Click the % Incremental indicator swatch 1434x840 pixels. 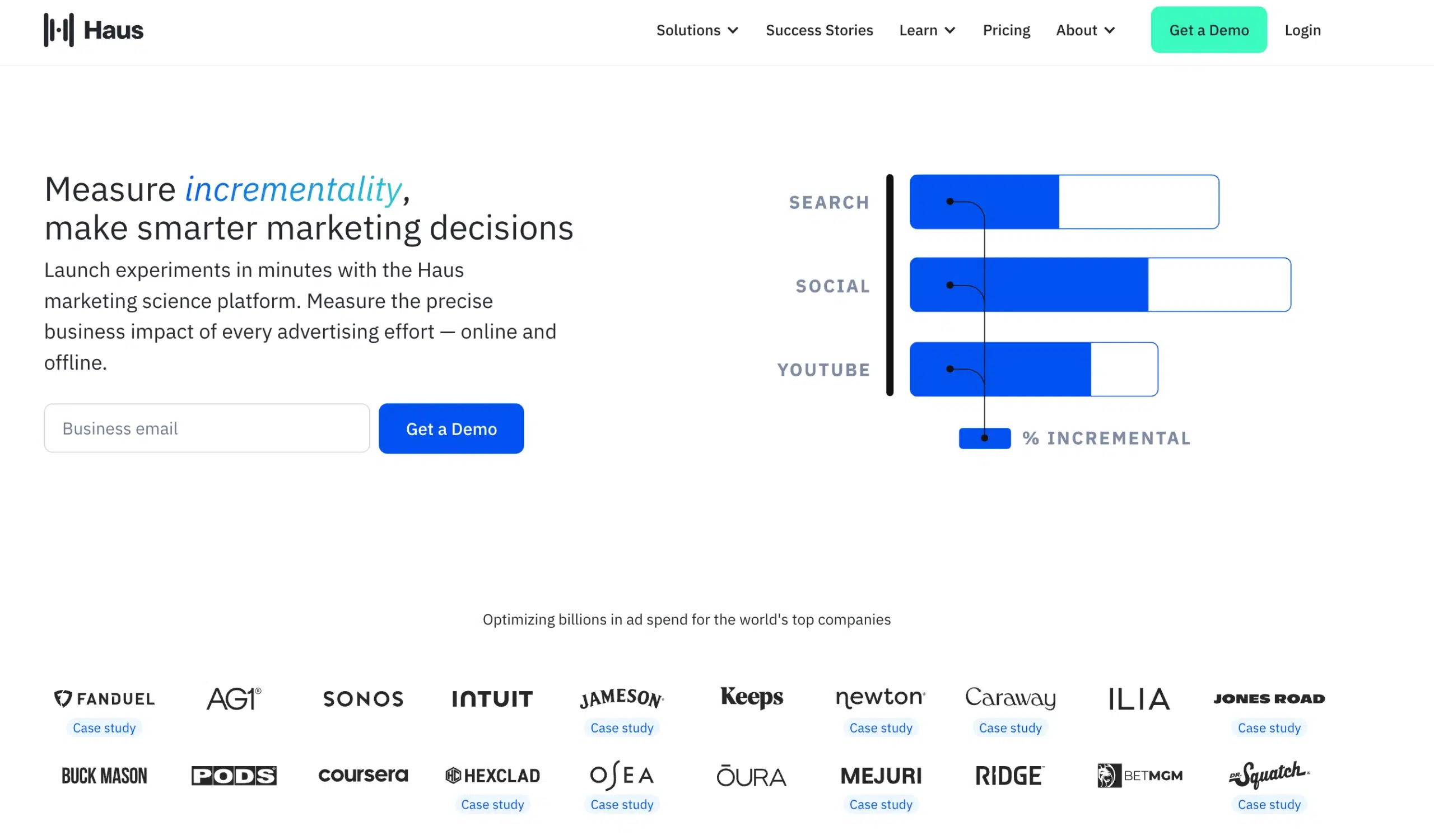[x=984, y=438]
